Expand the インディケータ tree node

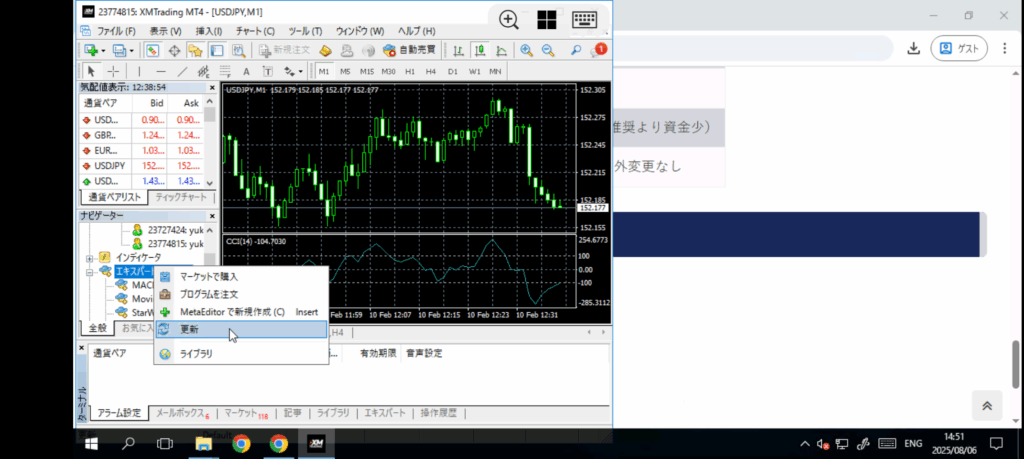pos(90,258)
